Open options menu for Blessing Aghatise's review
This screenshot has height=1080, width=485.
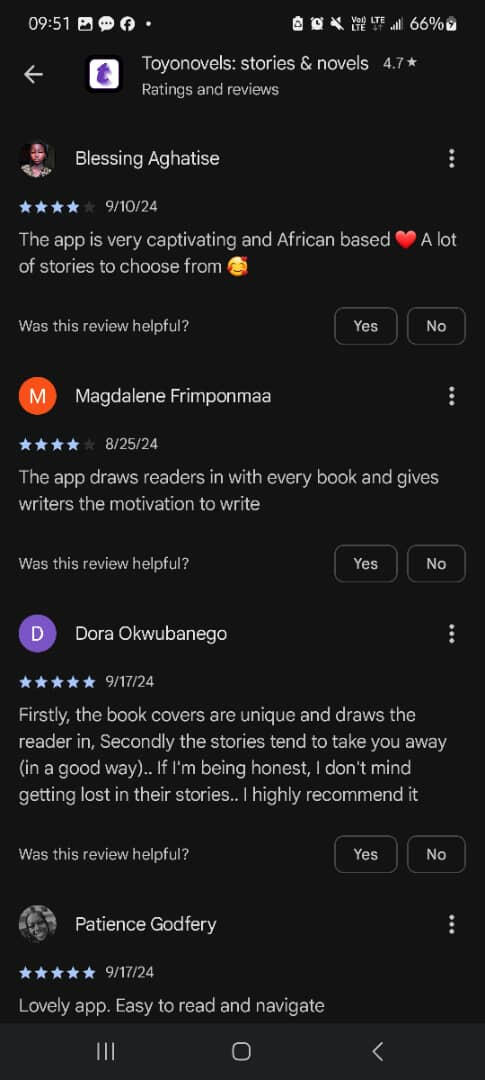pyautogui.click(x=451, y=158)
